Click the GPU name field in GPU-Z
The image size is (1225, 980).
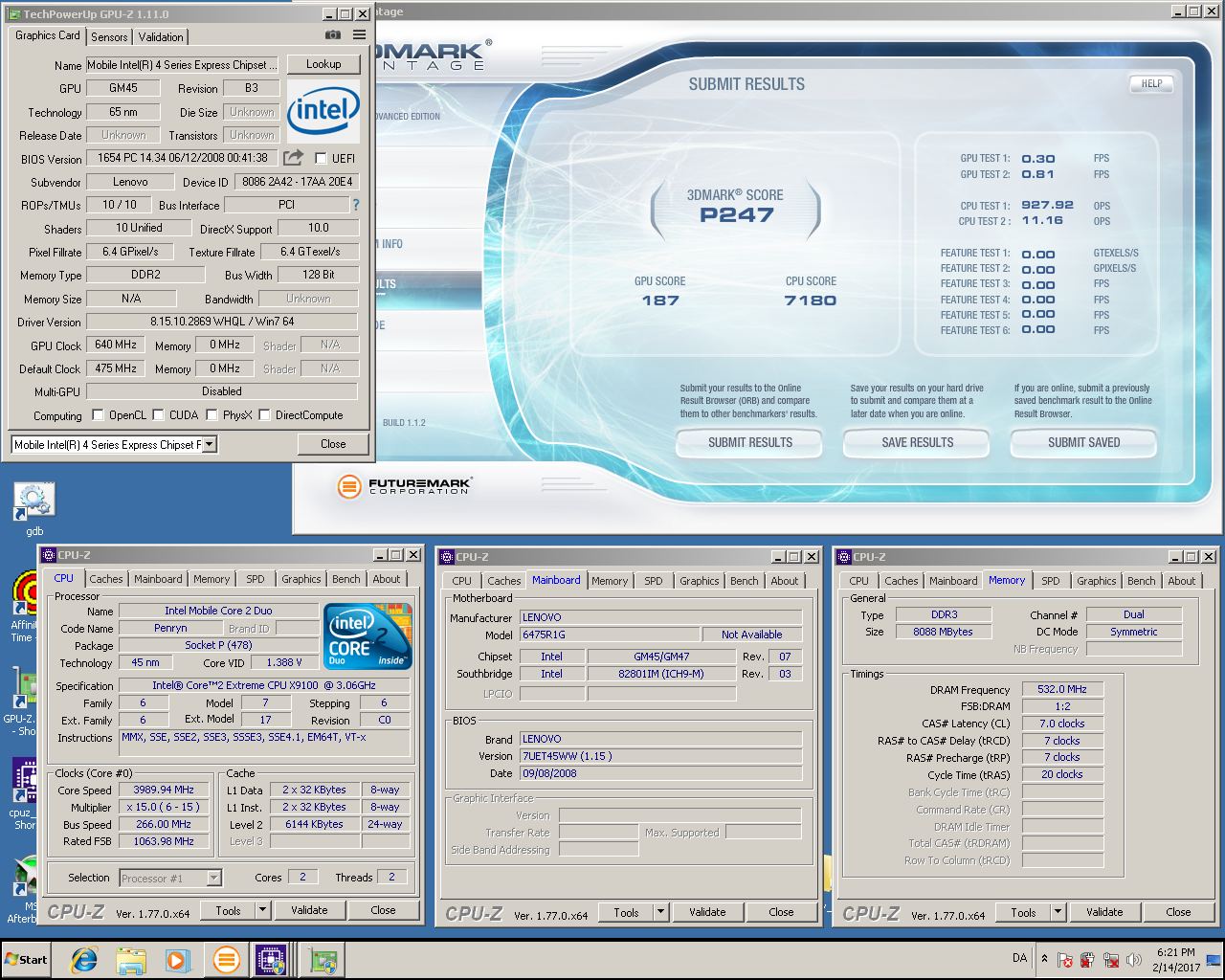183,65
